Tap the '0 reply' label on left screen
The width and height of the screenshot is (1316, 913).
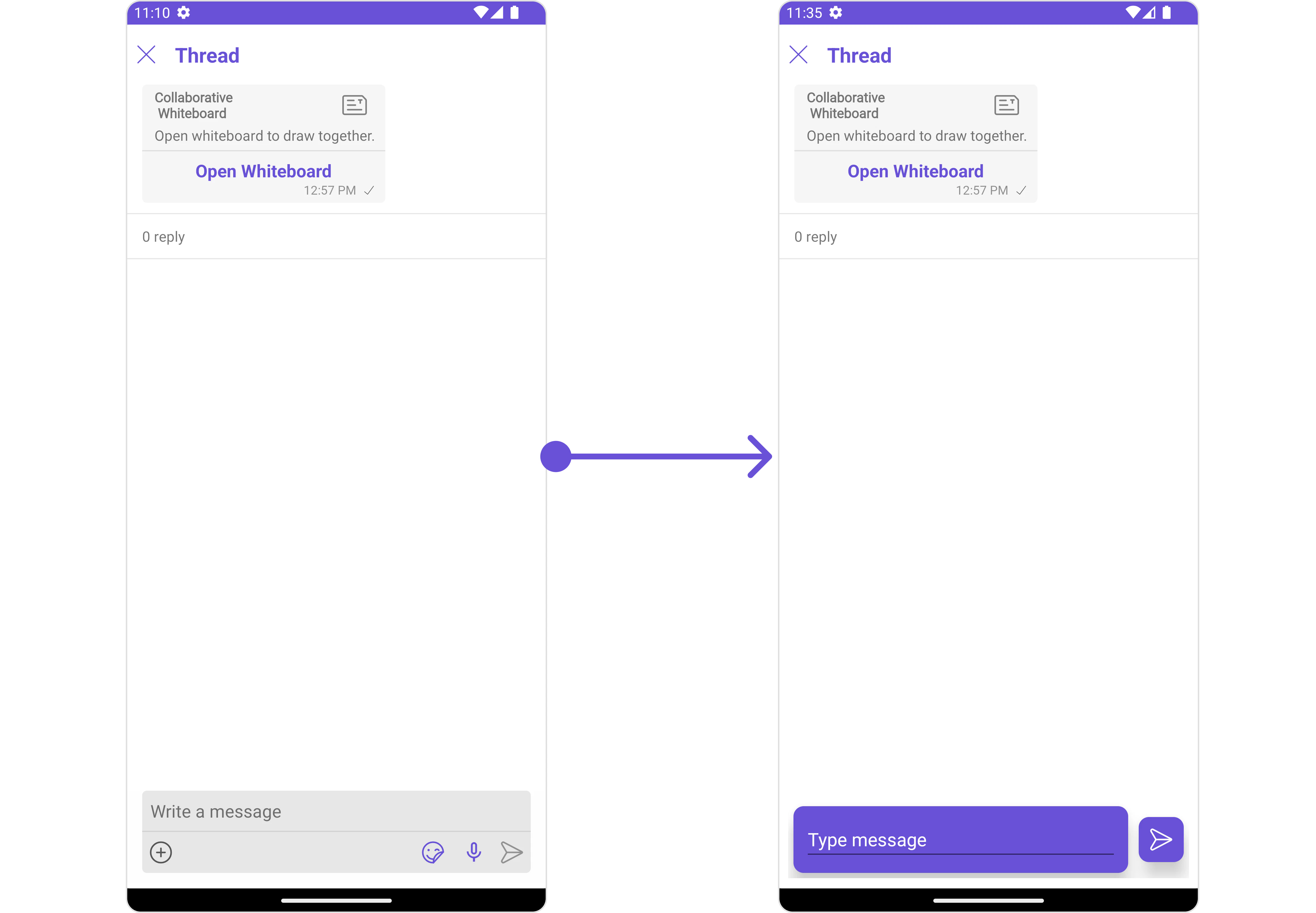[164, 237]
